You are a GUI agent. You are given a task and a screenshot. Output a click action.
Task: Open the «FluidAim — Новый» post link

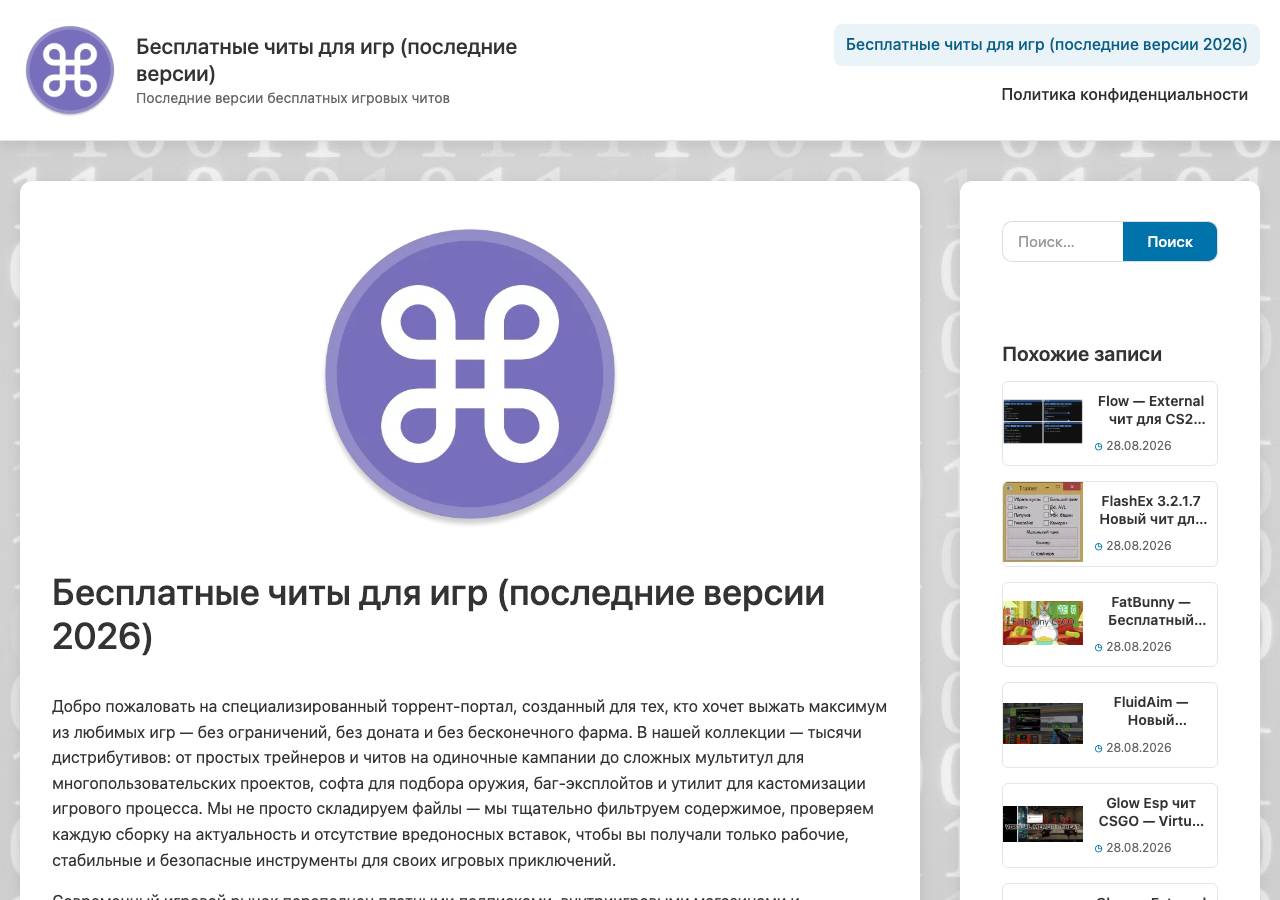tap(1151, 711)
